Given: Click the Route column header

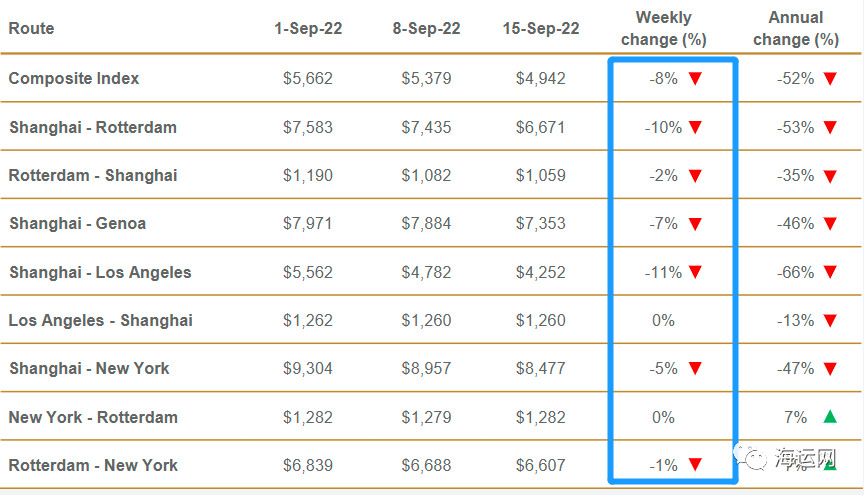Looking at the screenshot, I should [31, 29].
